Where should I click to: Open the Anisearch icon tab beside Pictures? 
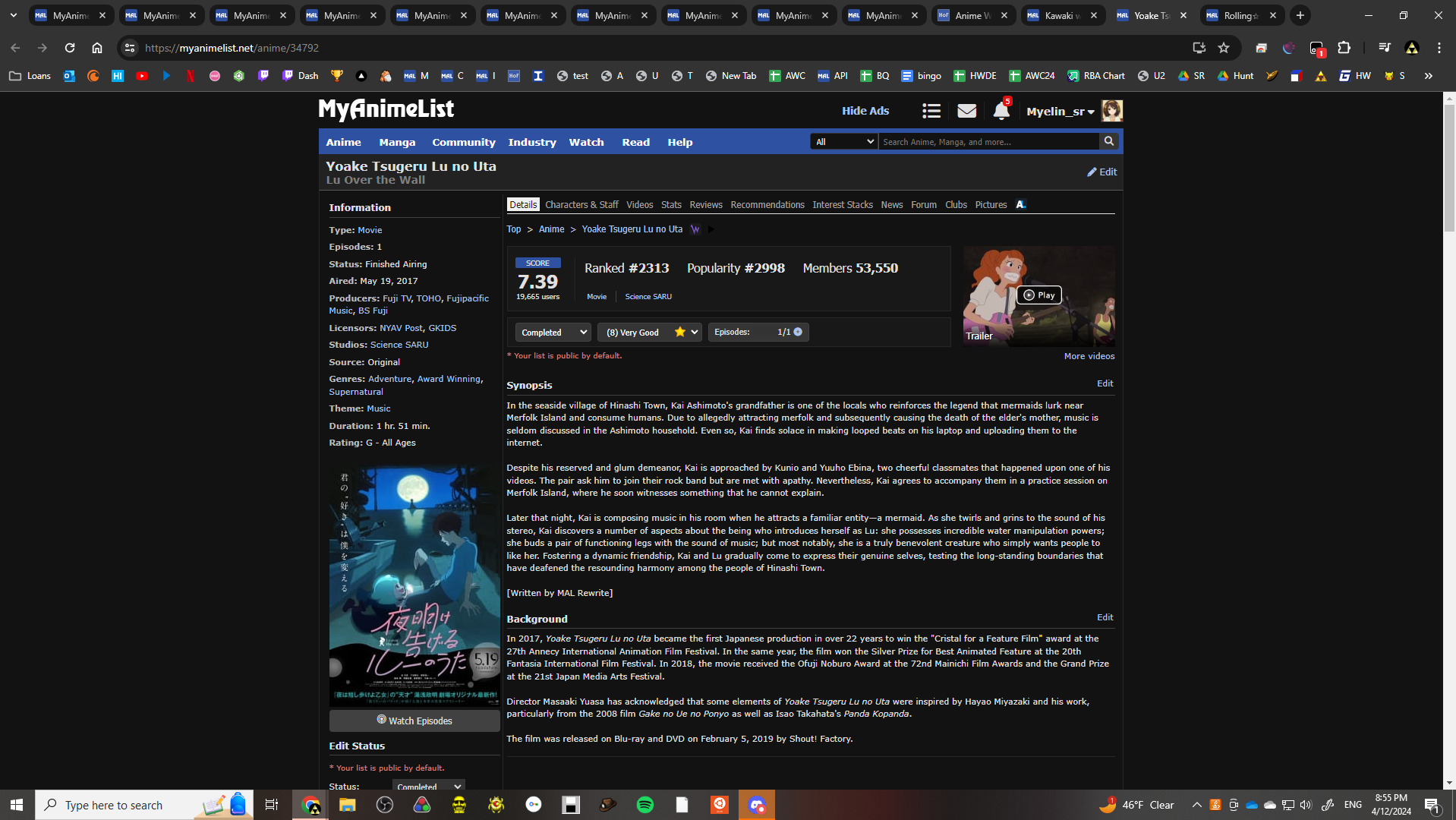(x=1021, y=204)
